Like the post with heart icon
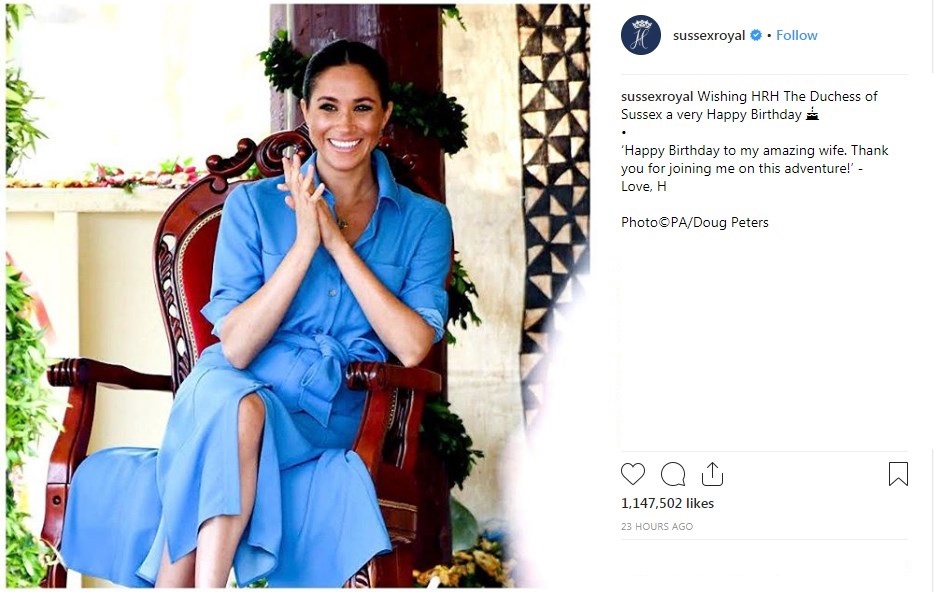The image size is (934, 592). coord(633,474)
